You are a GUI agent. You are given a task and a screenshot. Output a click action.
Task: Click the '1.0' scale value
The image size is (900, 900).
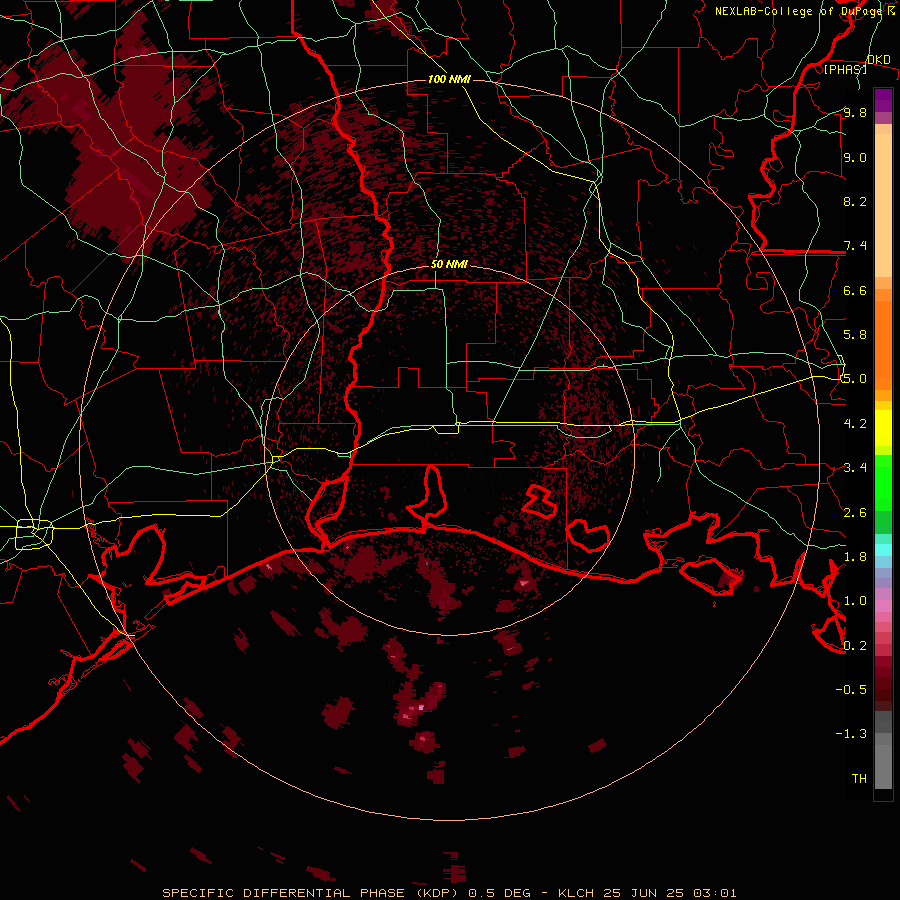point(855,601)
